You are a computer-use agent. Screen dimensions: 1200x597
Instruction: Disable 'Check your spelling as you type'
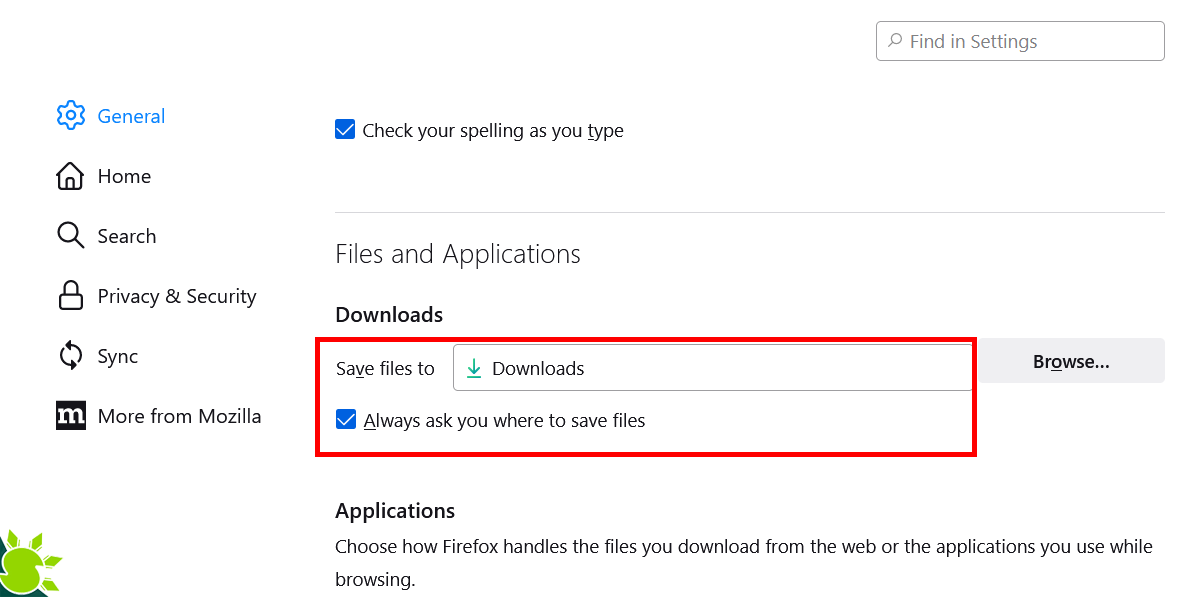click(345, 129)
